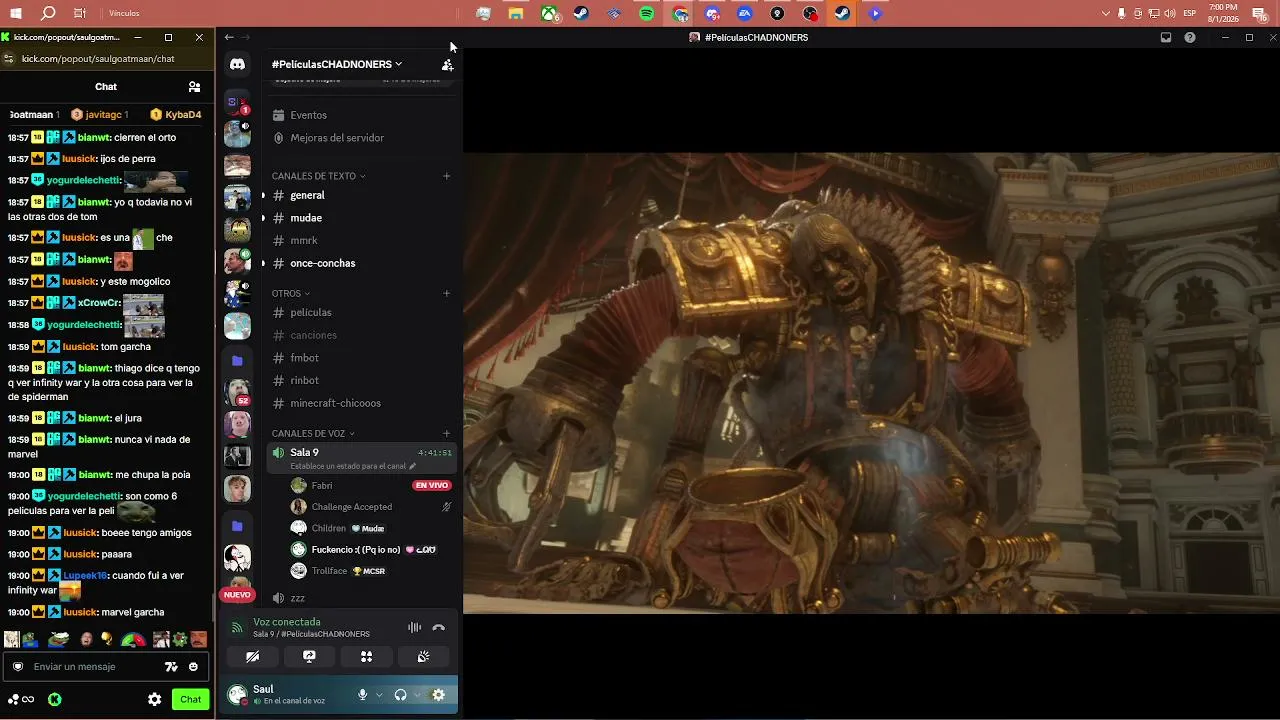Collapse the CANALES DE VOZ category
This screenshot has height=720, width=1280.
coord(313,434)
